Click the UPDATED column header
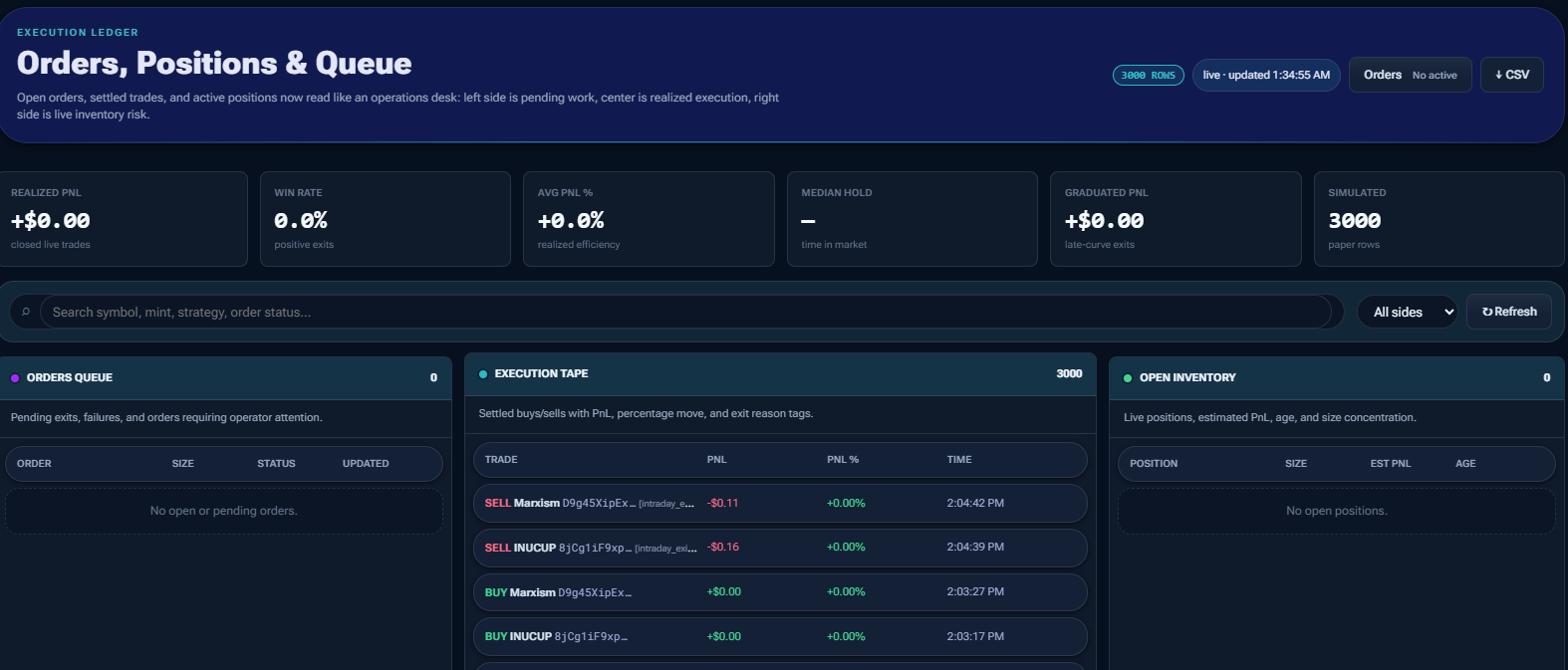This screenshot has height=670, width=1568. pyautogui.click(x=366, y=464)
